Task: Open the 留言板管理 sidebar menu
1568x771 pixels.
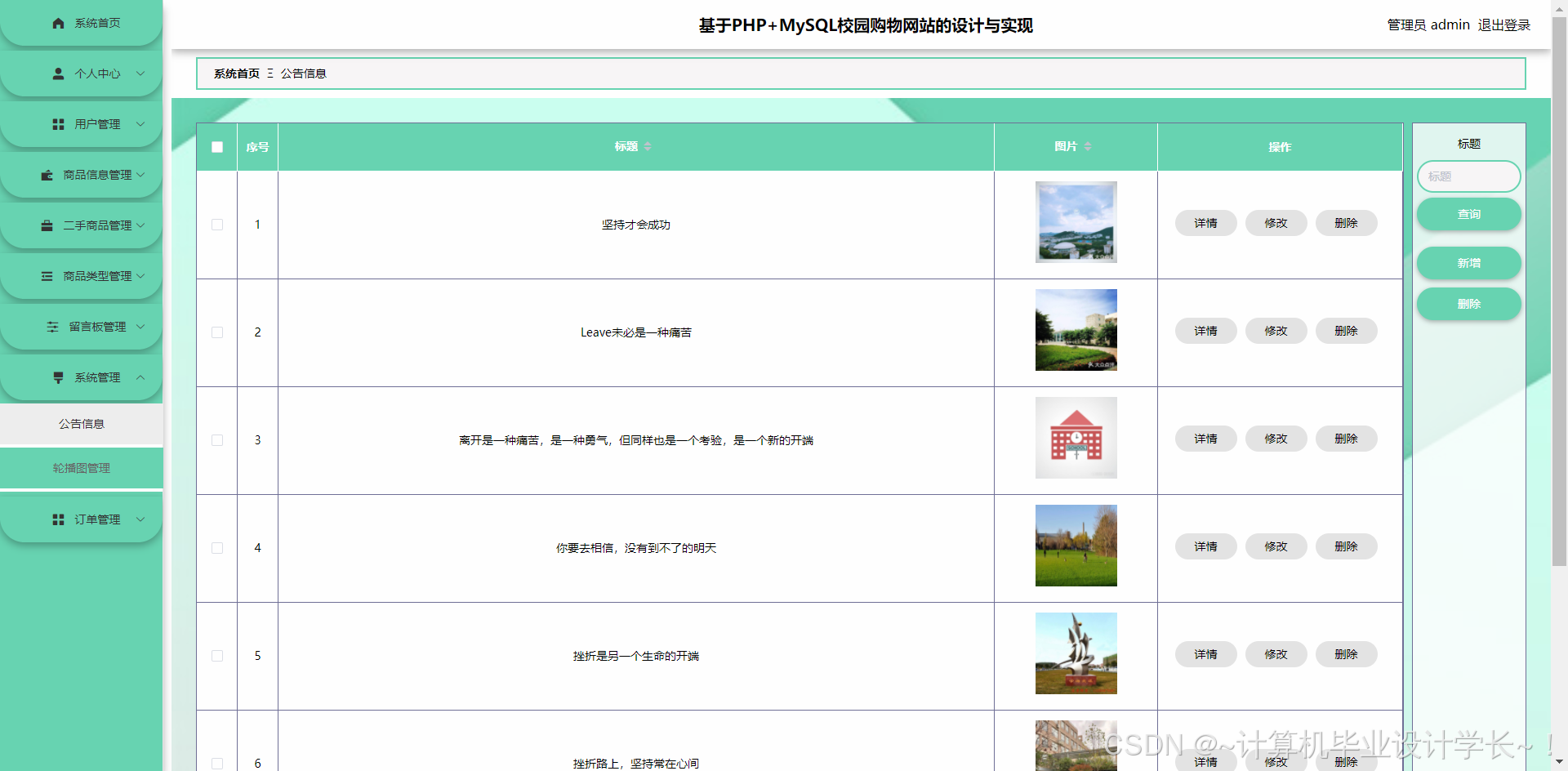Action: tap(82, 327)
